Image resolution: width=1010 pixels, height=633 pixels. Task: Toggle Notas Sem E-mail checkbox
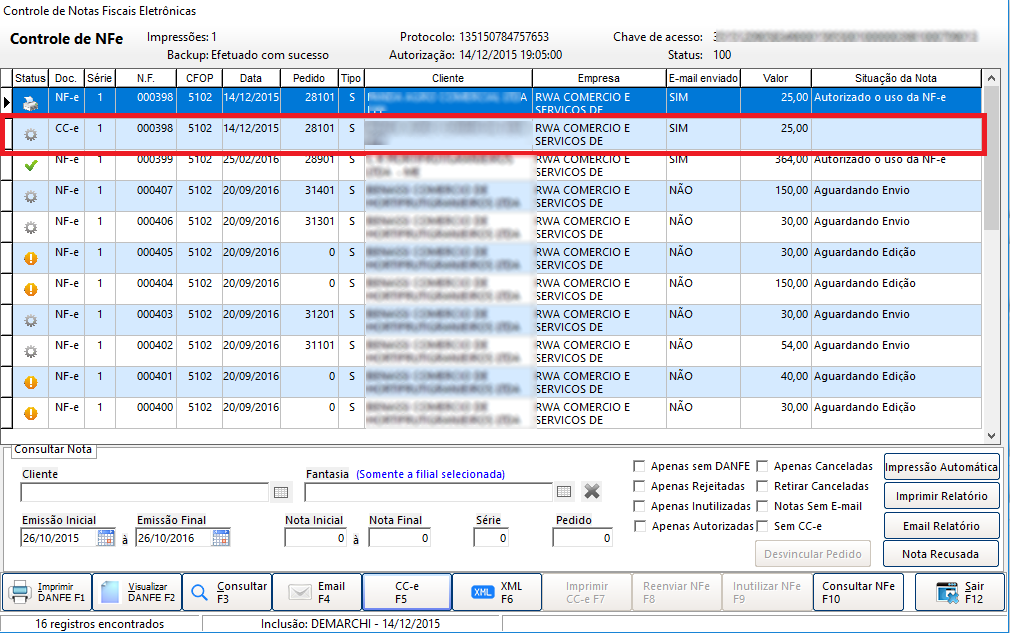pyautogui.click(x=762, y=506)
